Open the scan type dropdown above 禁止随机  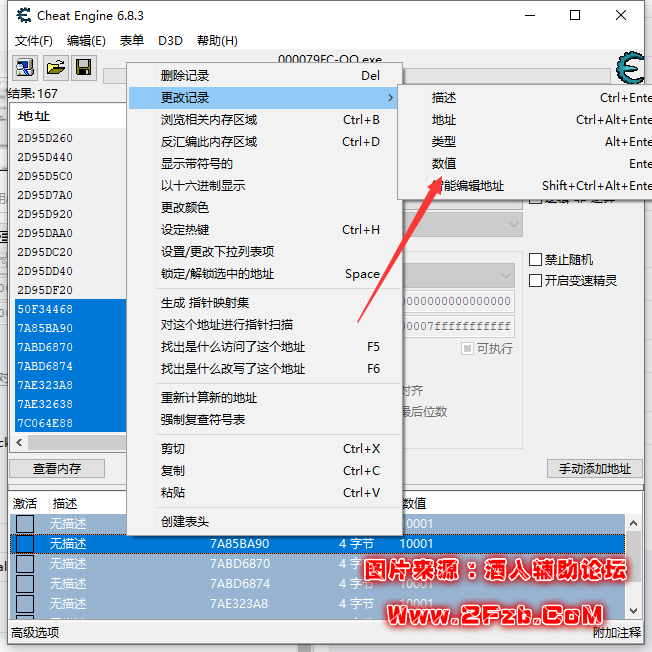pos(462,225)
